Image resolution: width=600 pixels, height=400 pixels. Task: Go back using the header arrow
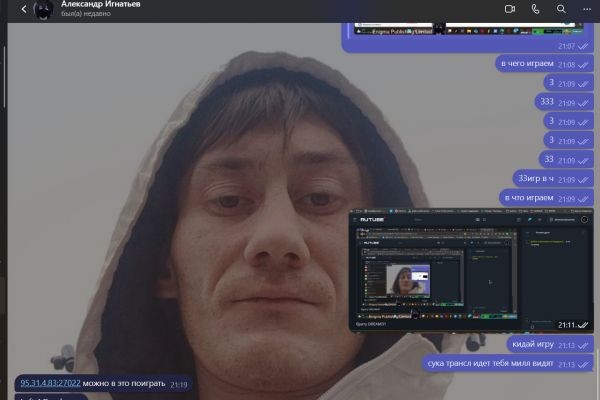tap(24, 9)
